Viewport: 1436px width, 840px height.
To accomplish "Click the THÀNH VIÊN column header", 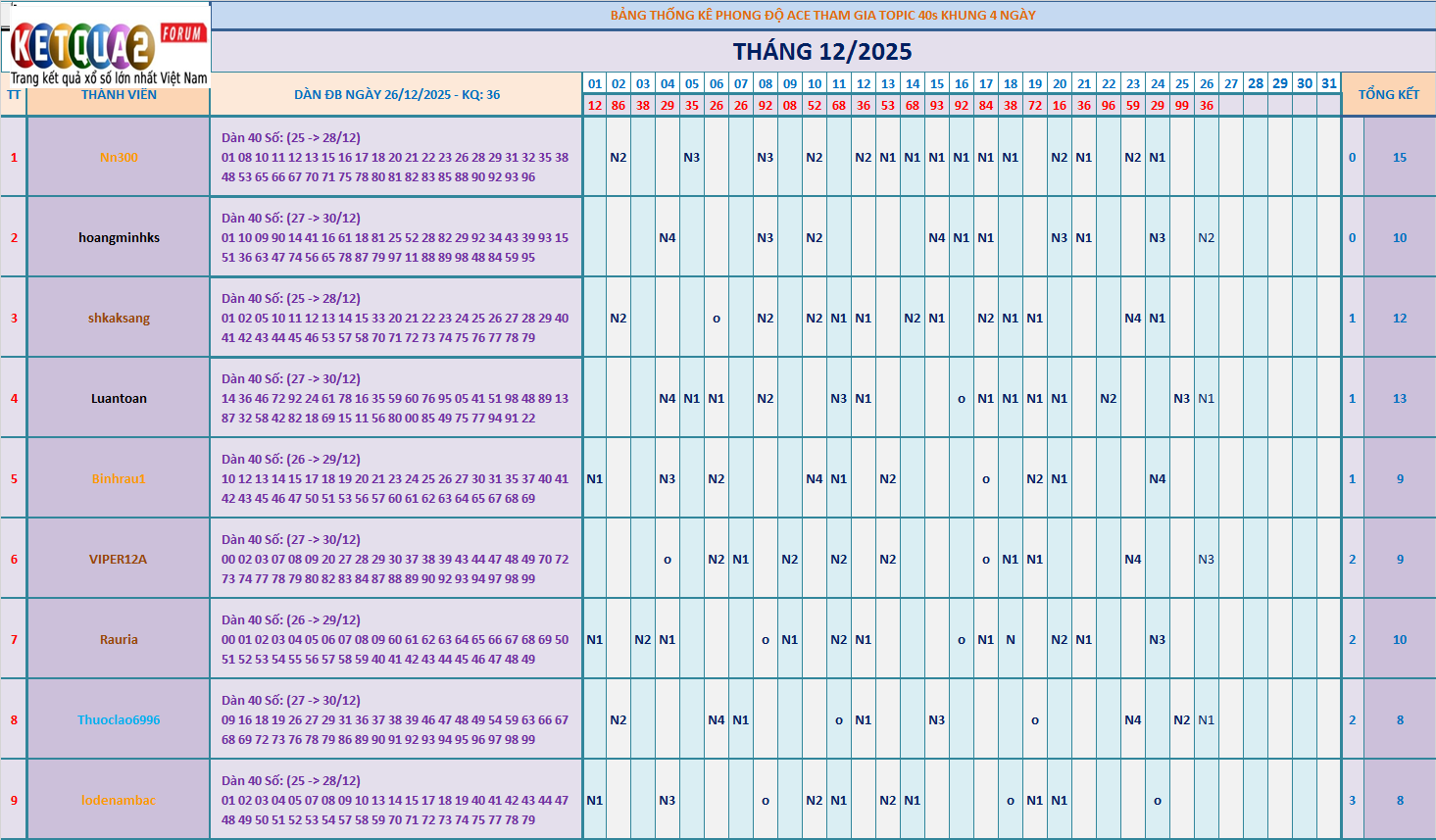I will (119, 95).
